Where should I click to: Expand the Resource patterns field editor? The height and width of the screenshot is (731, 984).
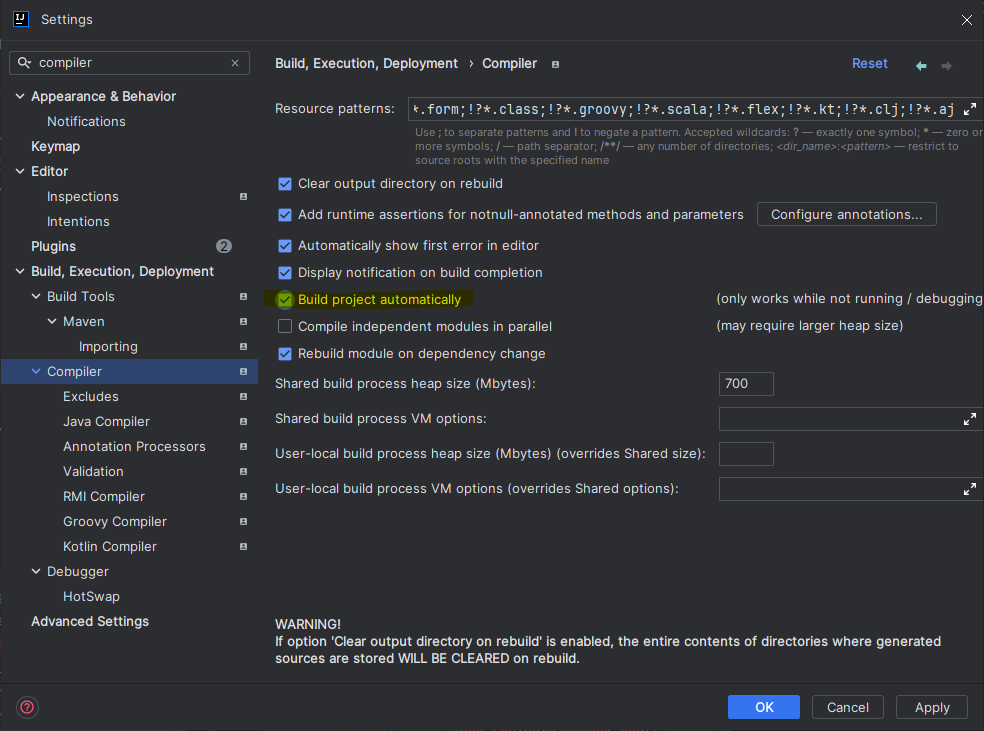[x=970, y=109]
